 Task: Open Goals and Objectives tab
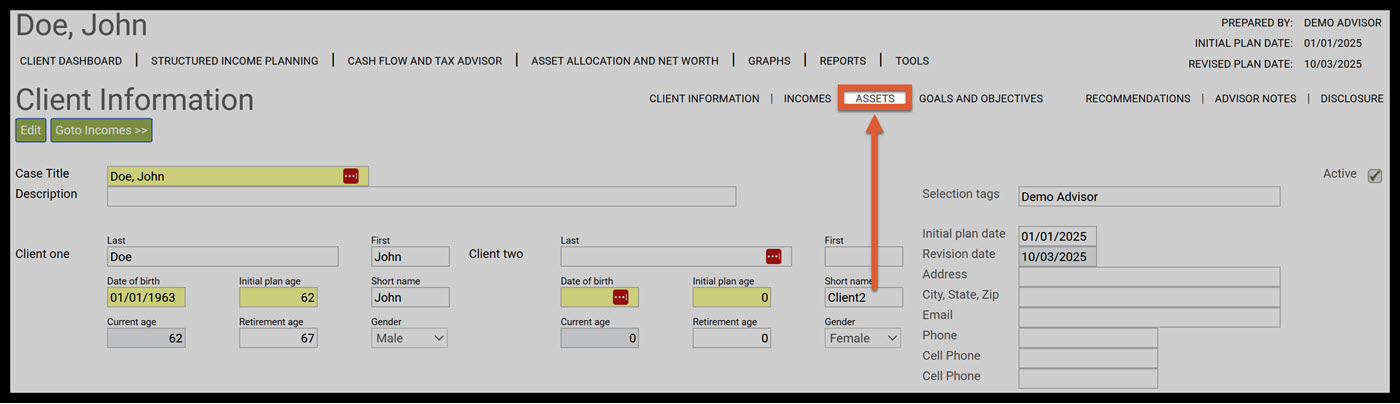click(981, 99)
